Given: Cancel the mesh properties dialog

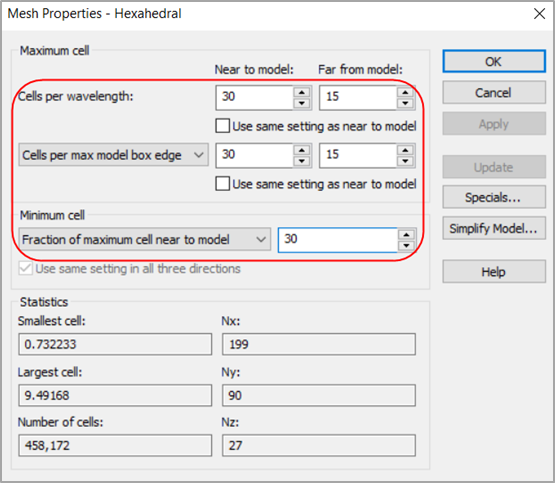Looking at the screenshot, I should pyautogui.click(x=494, y=93).
